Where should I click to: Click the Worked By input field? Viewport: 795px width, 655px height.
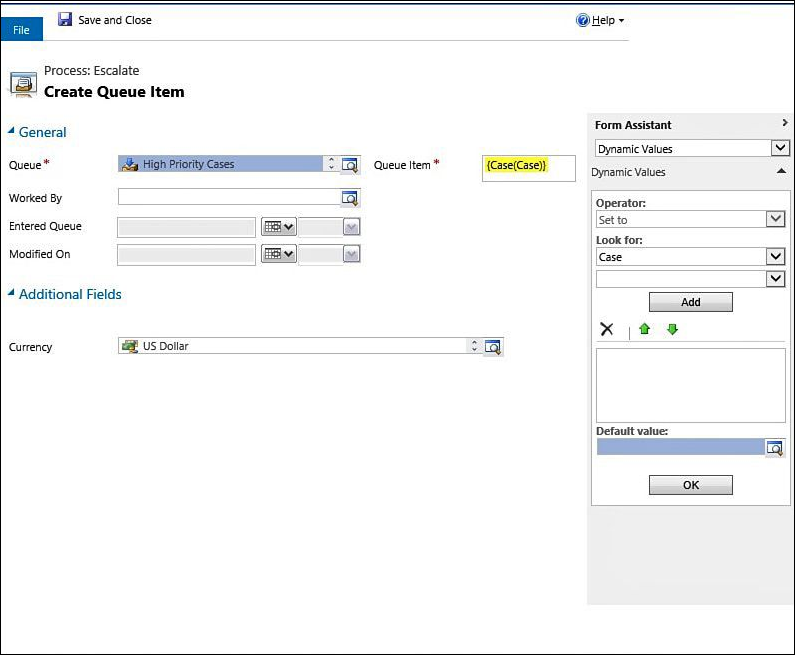coord(230,197)
